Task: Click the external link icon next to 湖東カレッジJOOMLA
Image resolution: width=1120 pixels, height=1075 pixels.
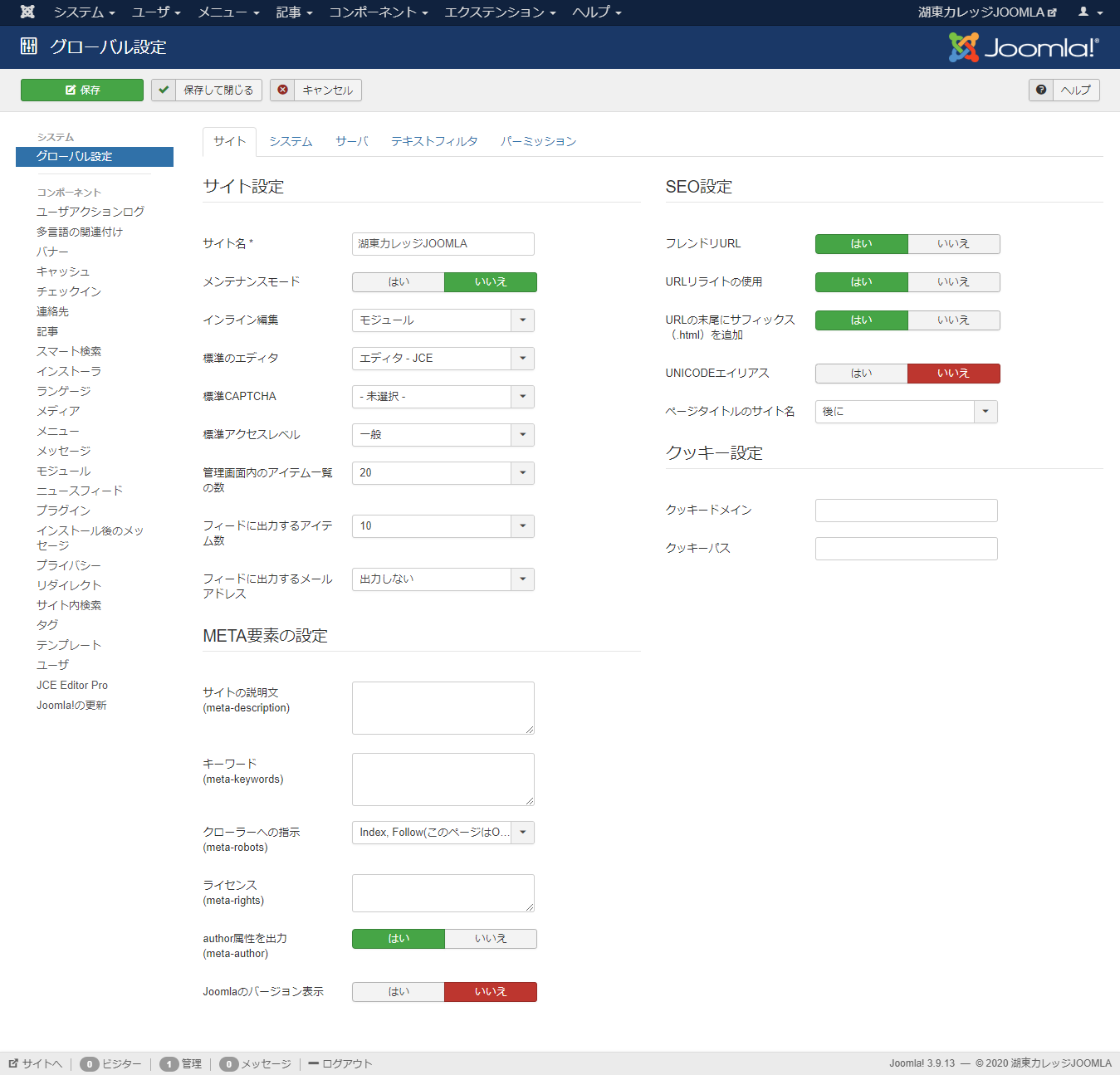Action: (x=1052, y=12)
